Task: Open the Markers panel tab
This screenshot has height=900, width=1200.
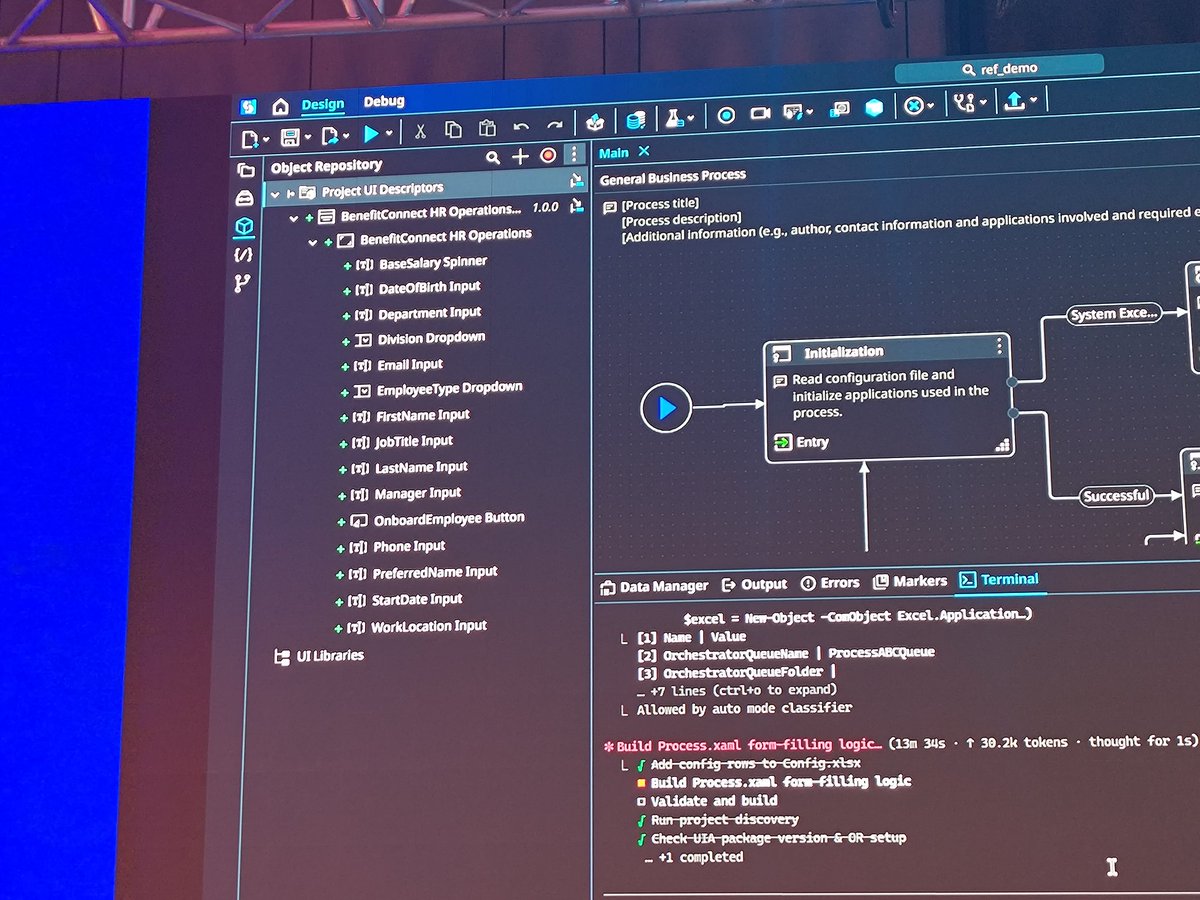Action: [910, 581]
